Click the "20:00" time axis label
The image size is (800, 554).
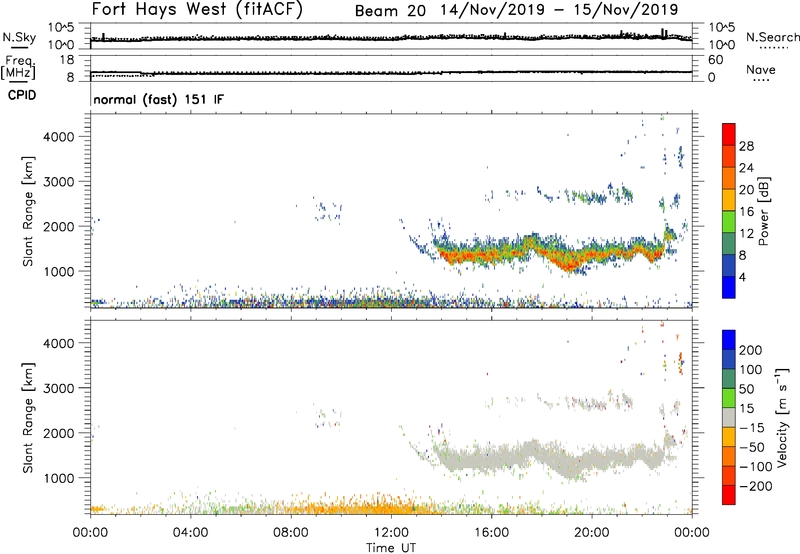tap(591, 533)
